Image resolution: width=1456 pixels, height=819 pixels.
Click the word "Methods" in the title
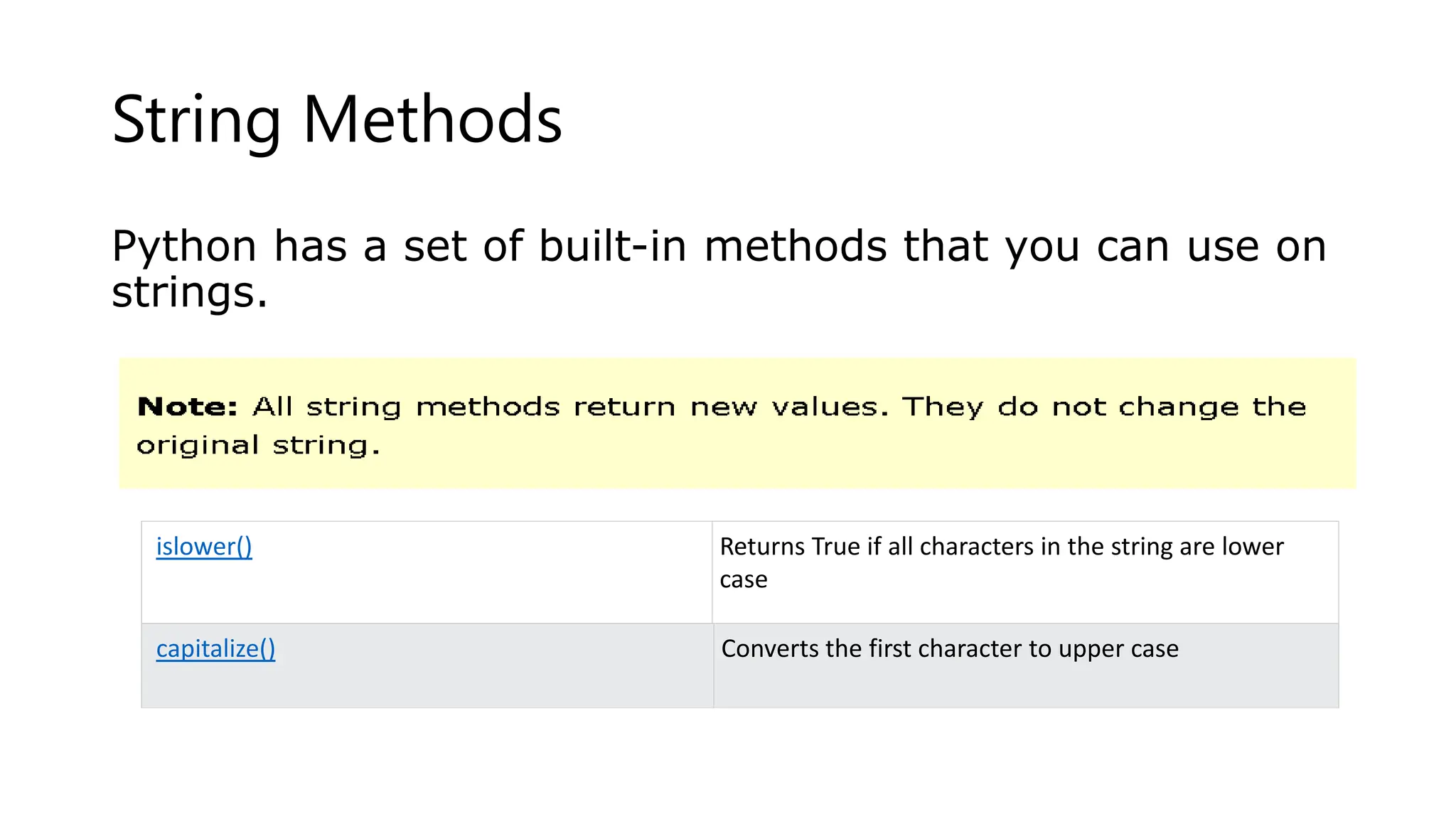[433, 119]
